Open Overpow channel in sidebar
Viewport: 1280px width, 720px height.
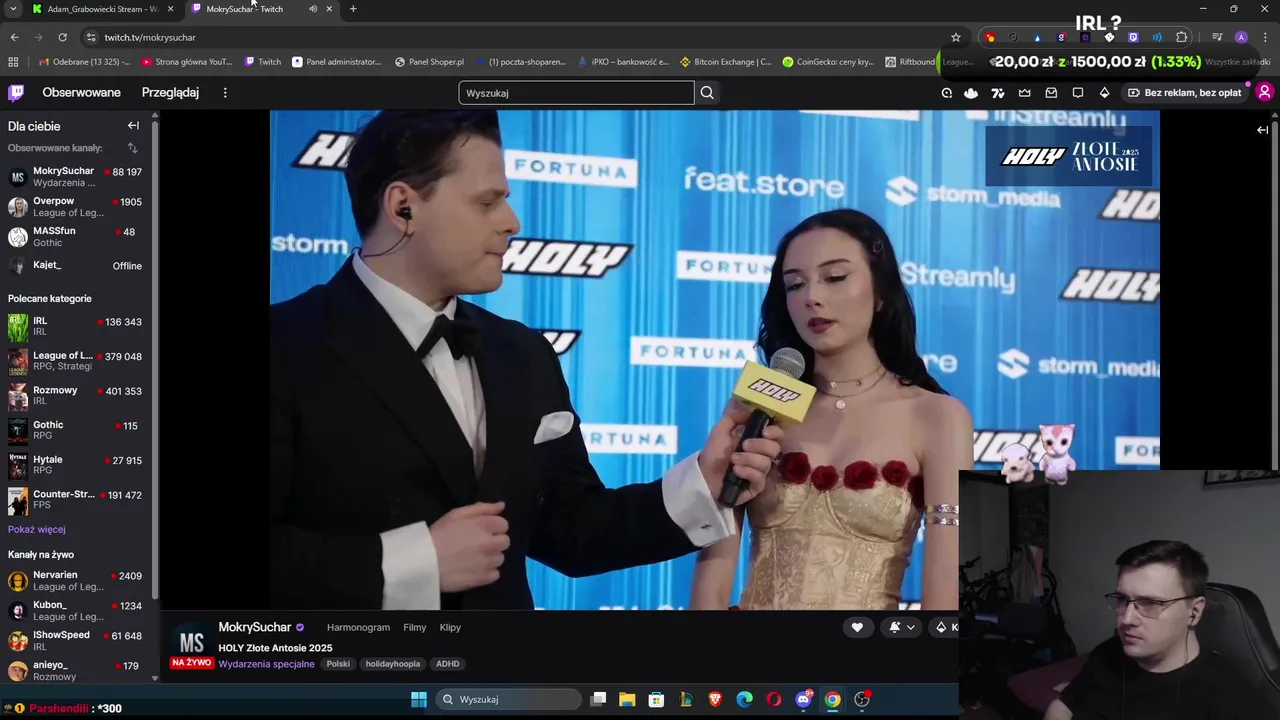pos(76,207)
